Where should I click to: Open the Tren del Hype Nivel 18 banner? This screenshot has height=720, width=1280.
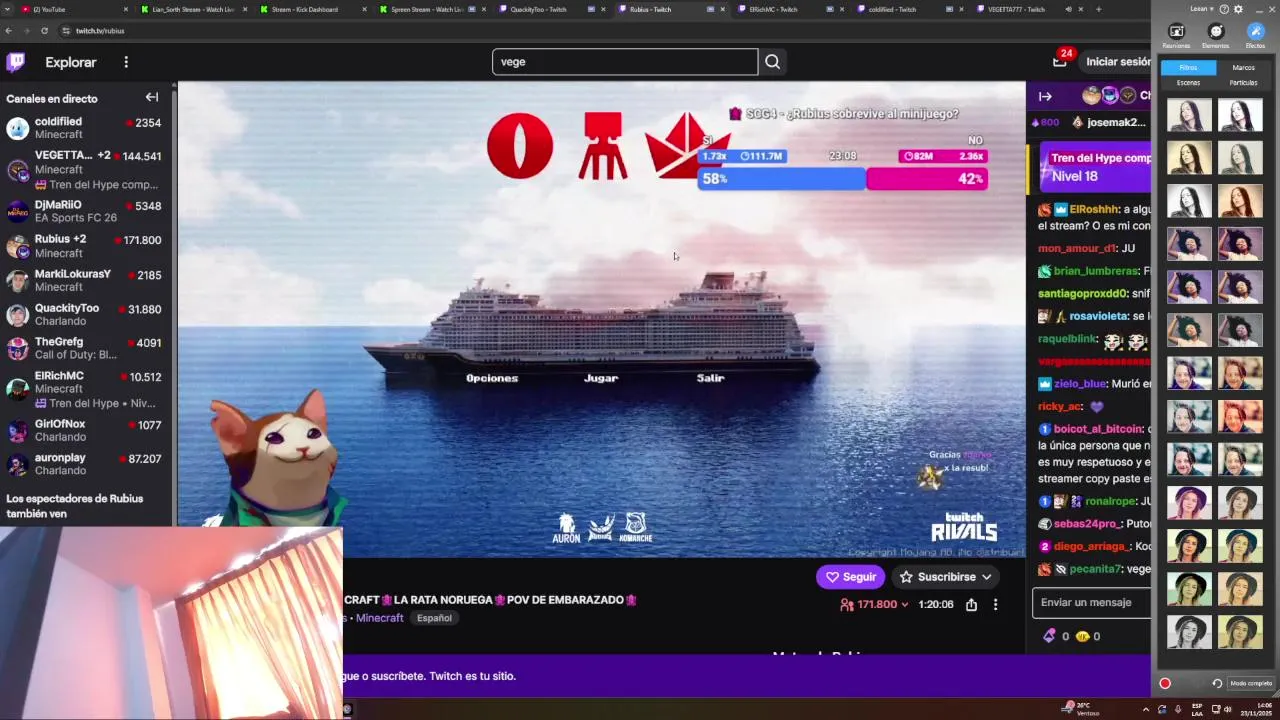coord(1095,167)
